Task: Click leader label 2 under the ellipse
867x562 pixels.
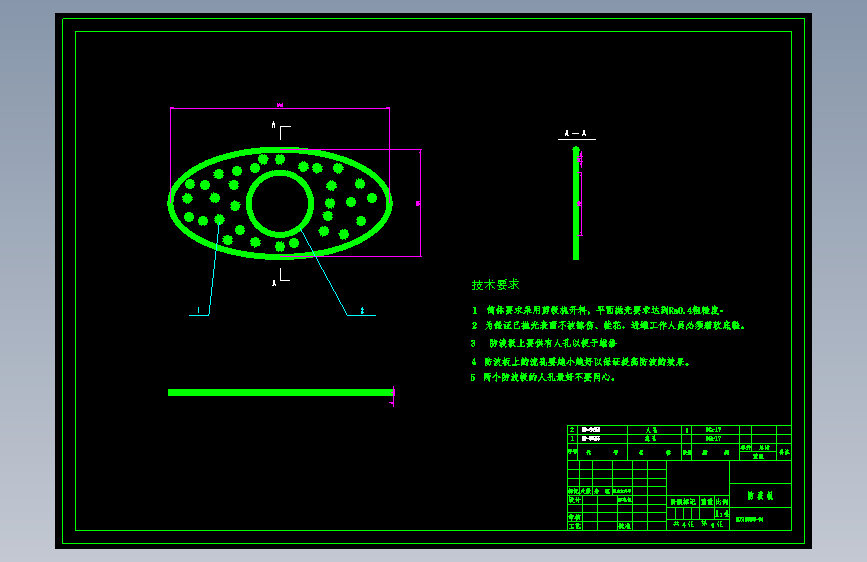Action: [362, 311]
